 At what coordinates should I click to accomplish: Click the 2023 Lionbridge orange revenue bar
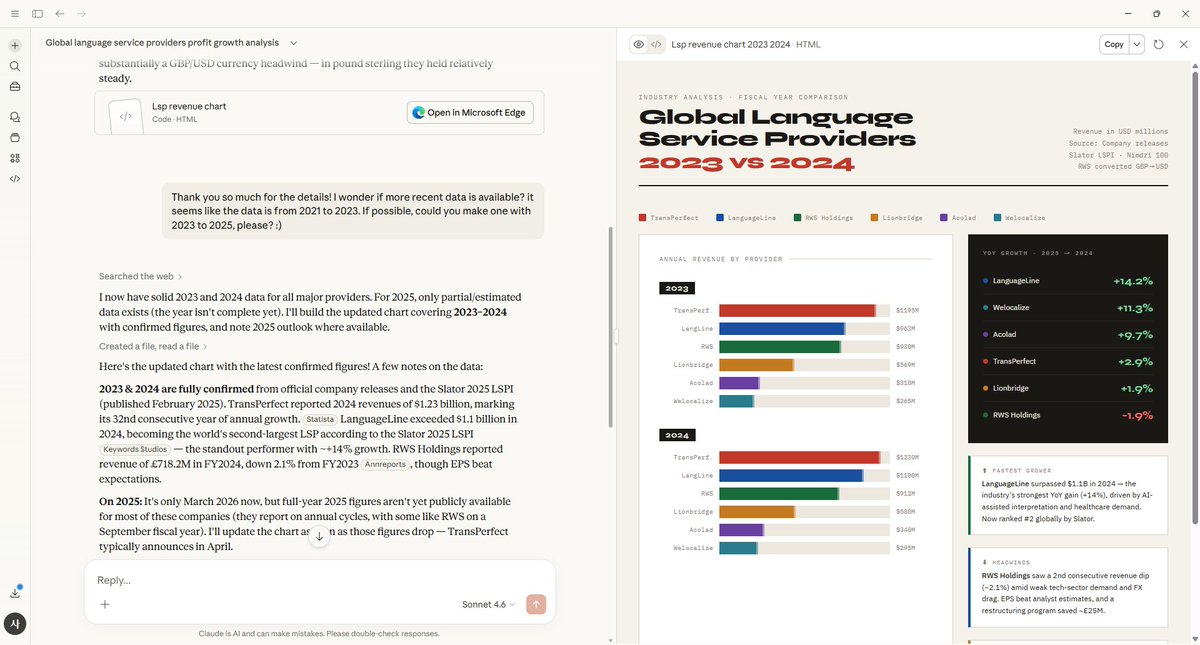click(757, 365)
